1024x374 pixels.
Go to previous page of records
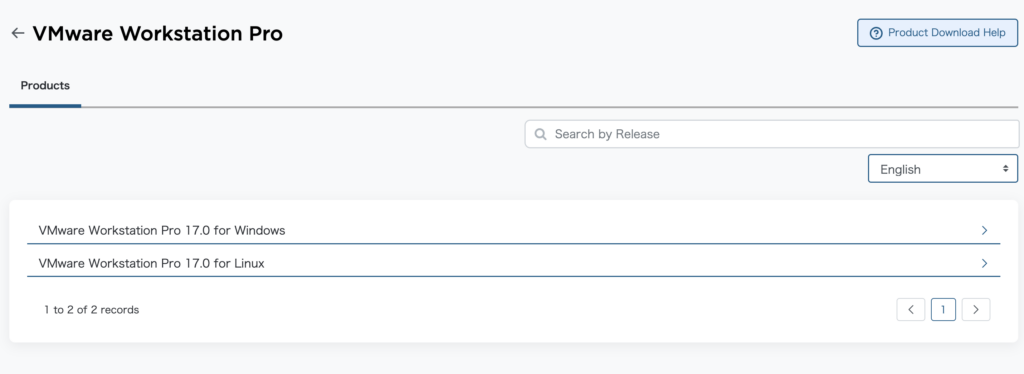tap(911, 309)
